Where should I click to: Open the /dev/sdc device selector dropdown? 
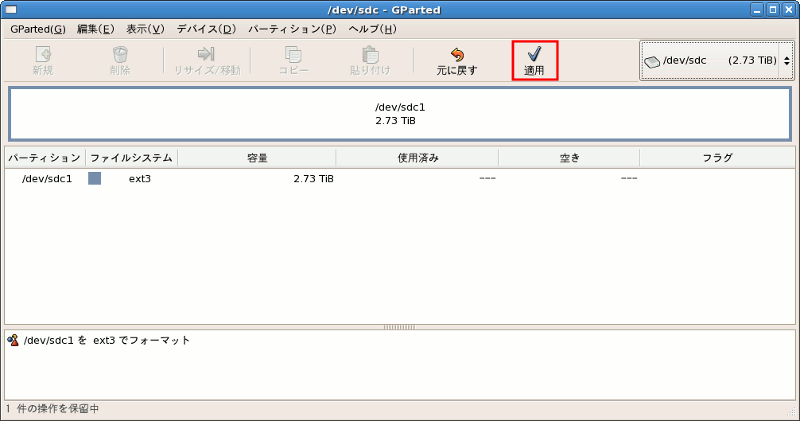click(x=716, y=60)
